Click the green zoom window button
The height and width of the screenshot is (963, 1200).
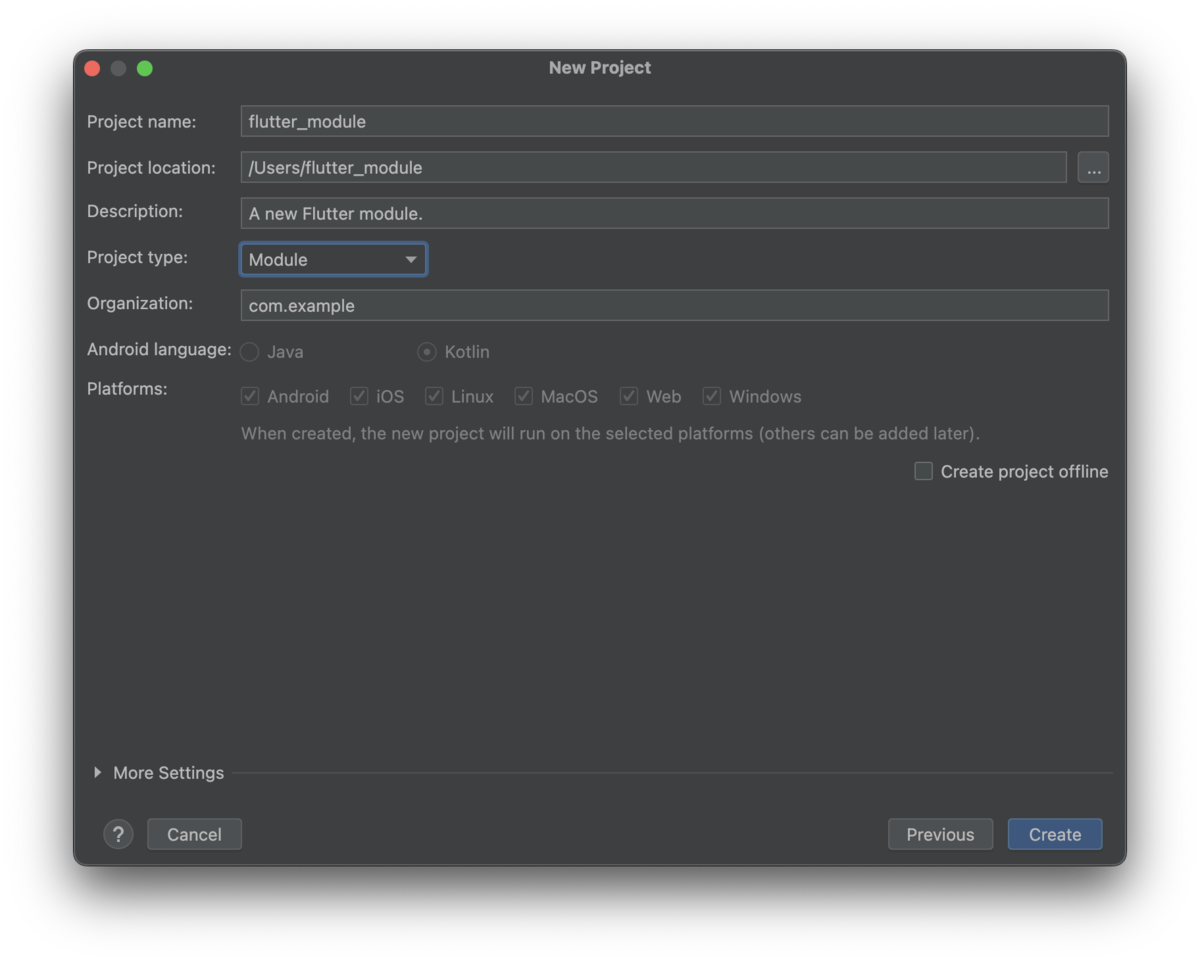tap(145, 68)
